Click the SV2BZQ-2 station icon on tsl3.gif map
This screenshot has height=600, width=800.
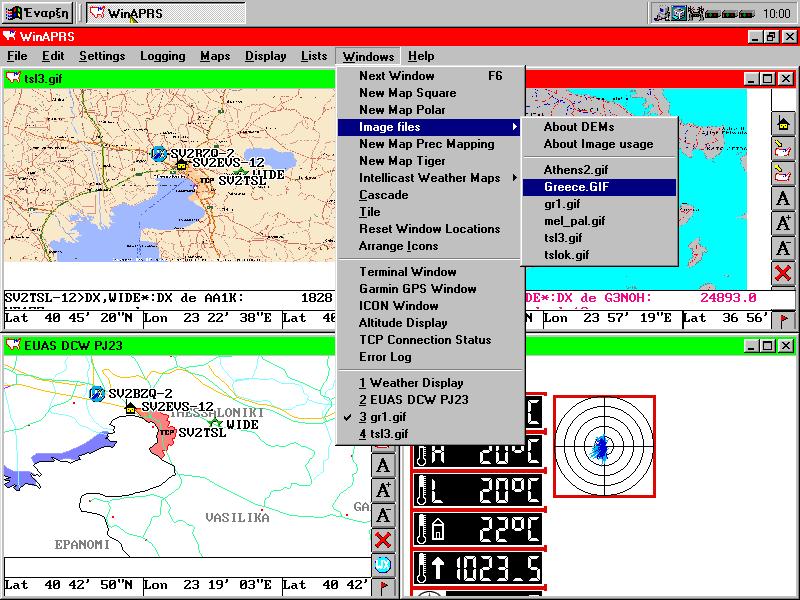(159, 154)
